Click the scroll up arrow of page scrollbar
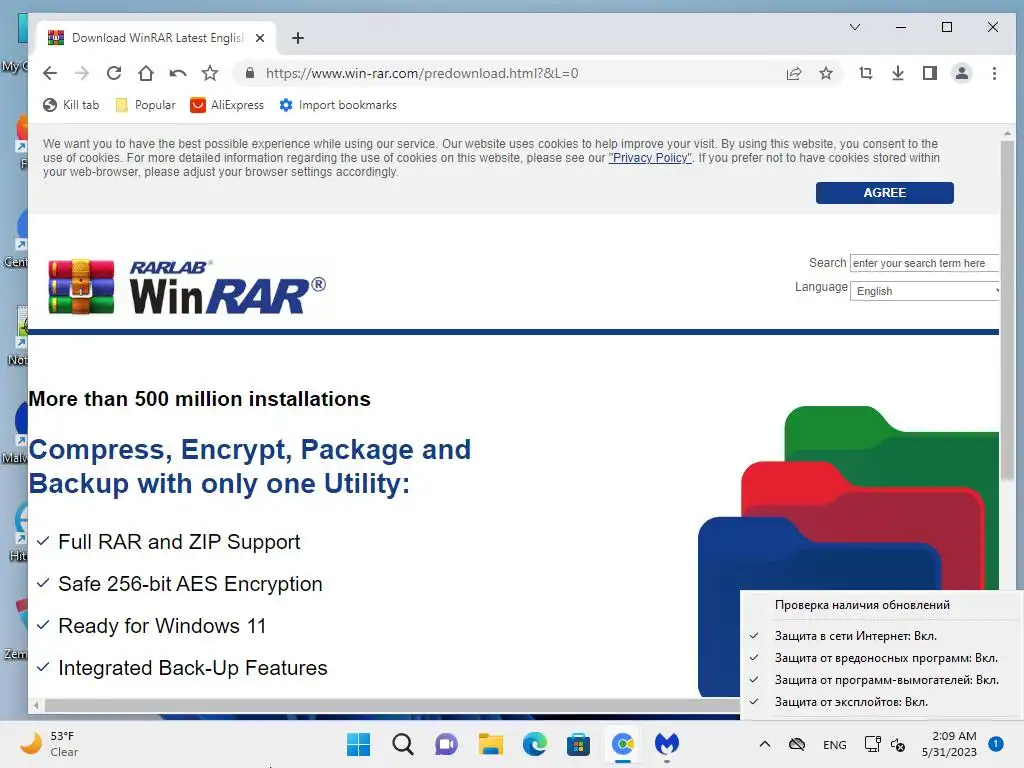Image resolution: width=1024 pixels, height=768 pixels. 1008,133
